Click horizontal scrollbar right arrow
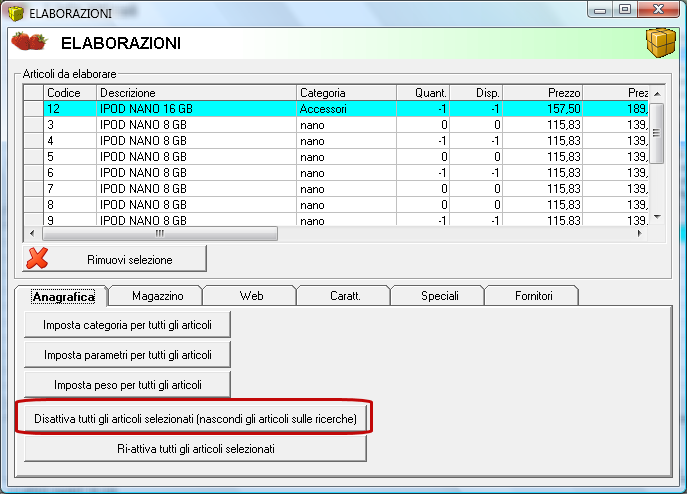Image resolution: width=687 pixels, height=494 pixels. point(639,234)
